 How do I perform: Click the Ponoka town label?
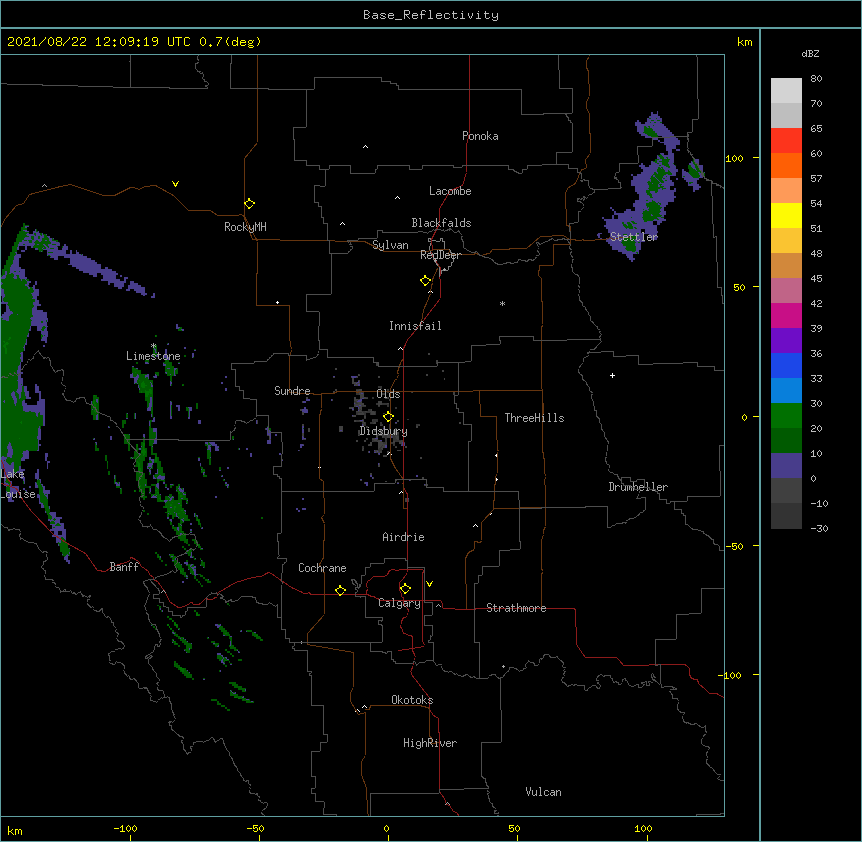(x=480, y=136)
